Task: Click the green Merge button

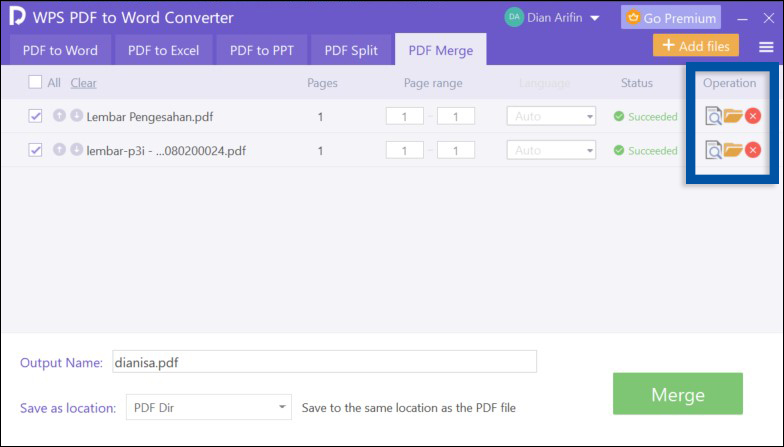Action: coord(677,394)
